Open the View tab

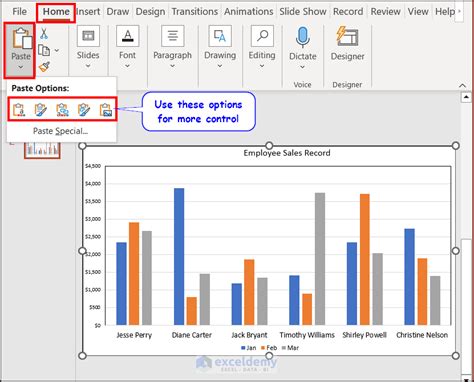pyautogui.click(x=418, y=12)
